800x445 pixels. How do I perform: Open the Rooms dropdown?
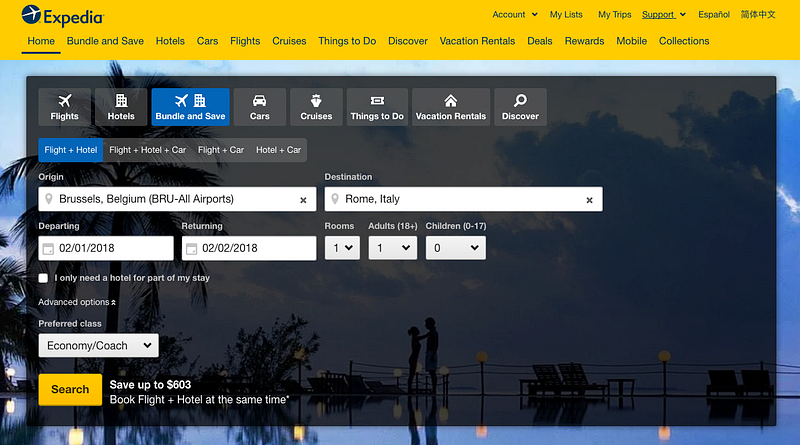tap(342, 248)
